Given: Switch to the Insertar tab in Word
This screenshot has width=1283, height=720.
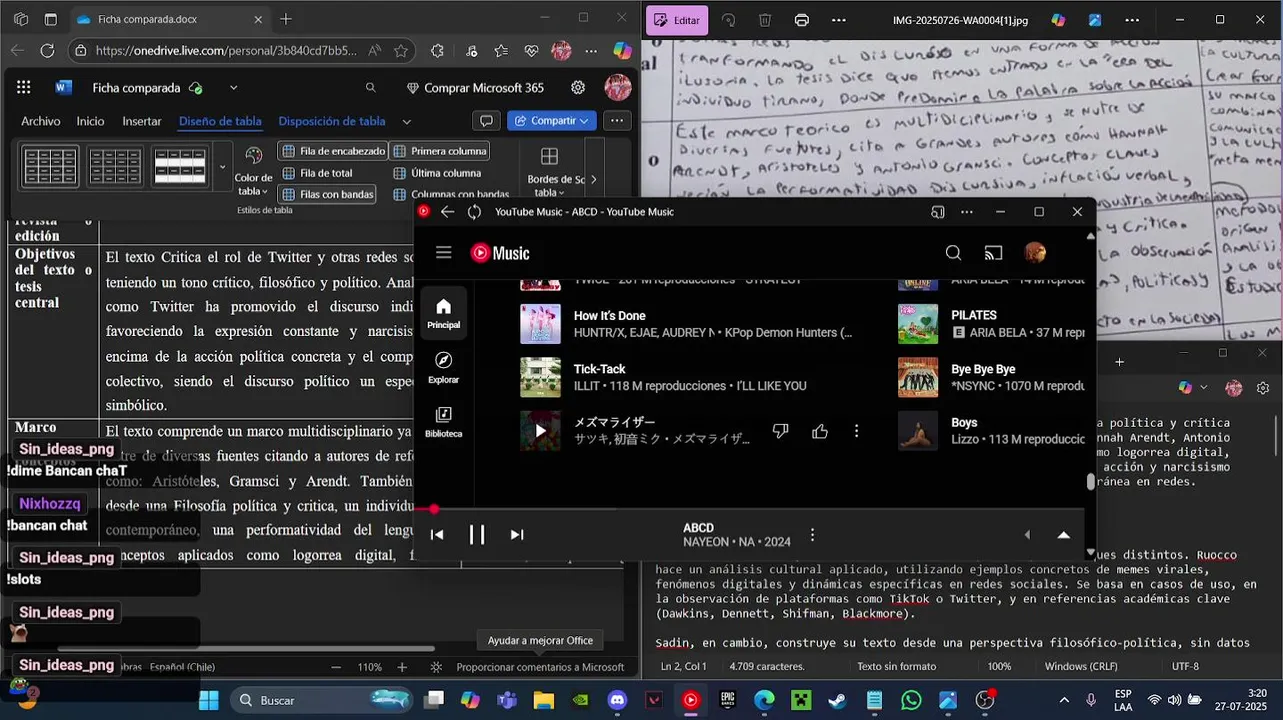Looking at the screenshot, I should pos(142,121).
